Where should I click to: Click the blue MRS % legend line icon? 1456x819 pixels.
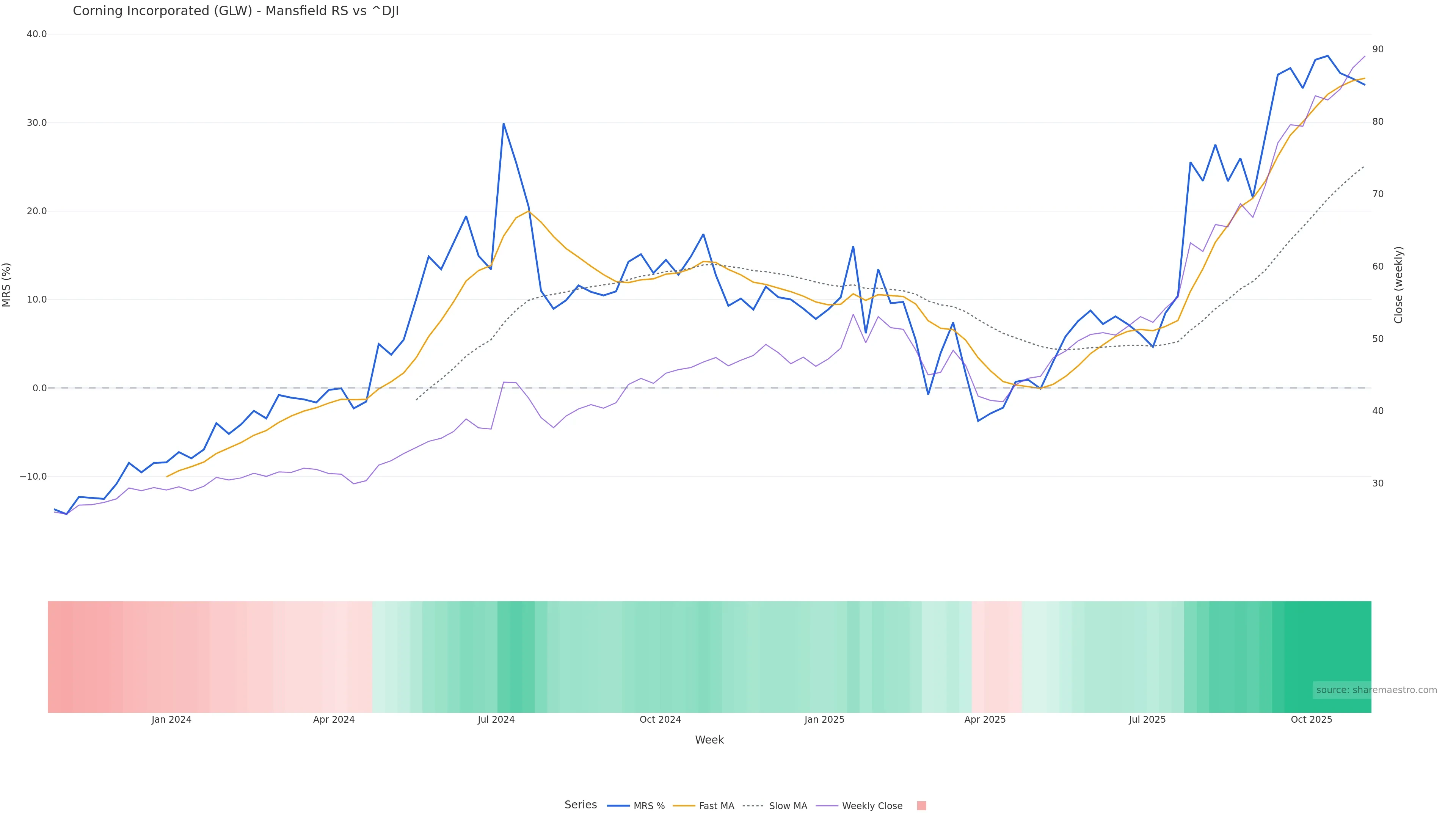pos(618,806)
